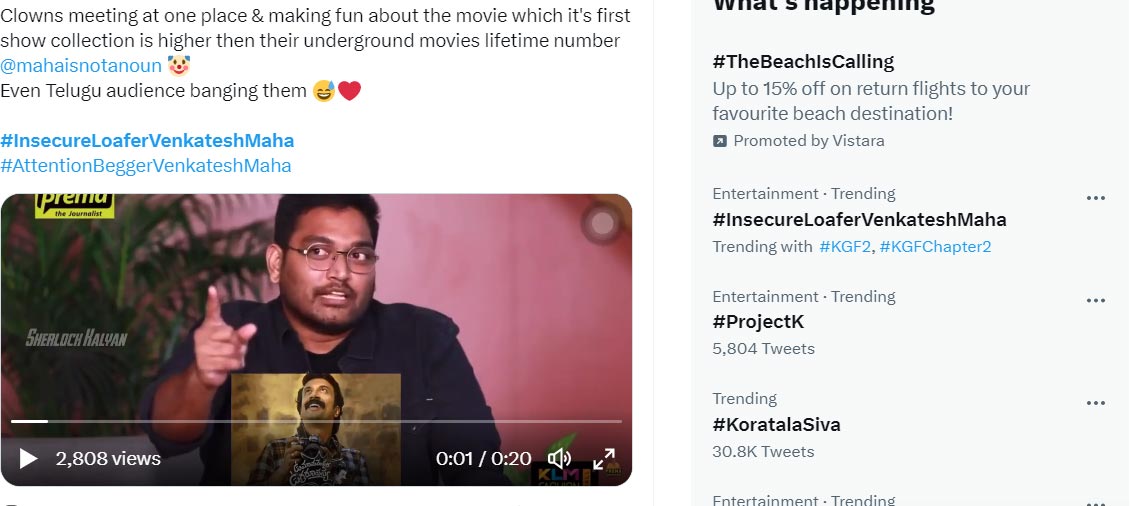
Task: Click the video thumbnail of the man pointing
Action: pyautogui.click(x=316, y=300)
